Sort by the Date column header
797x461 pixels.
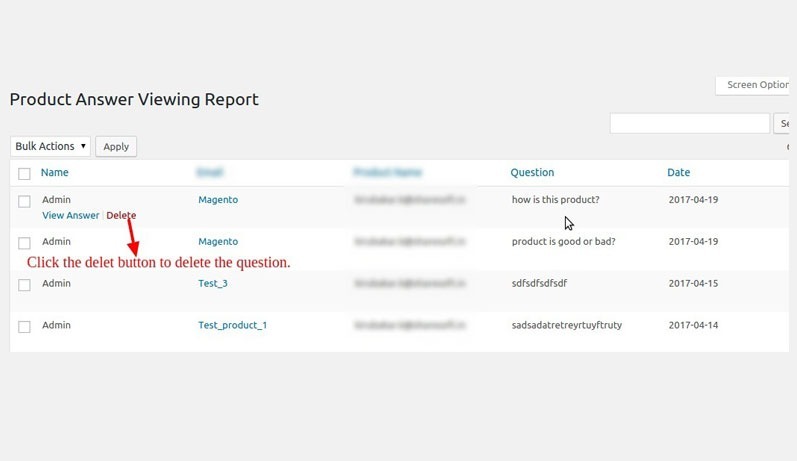point(679,172)
